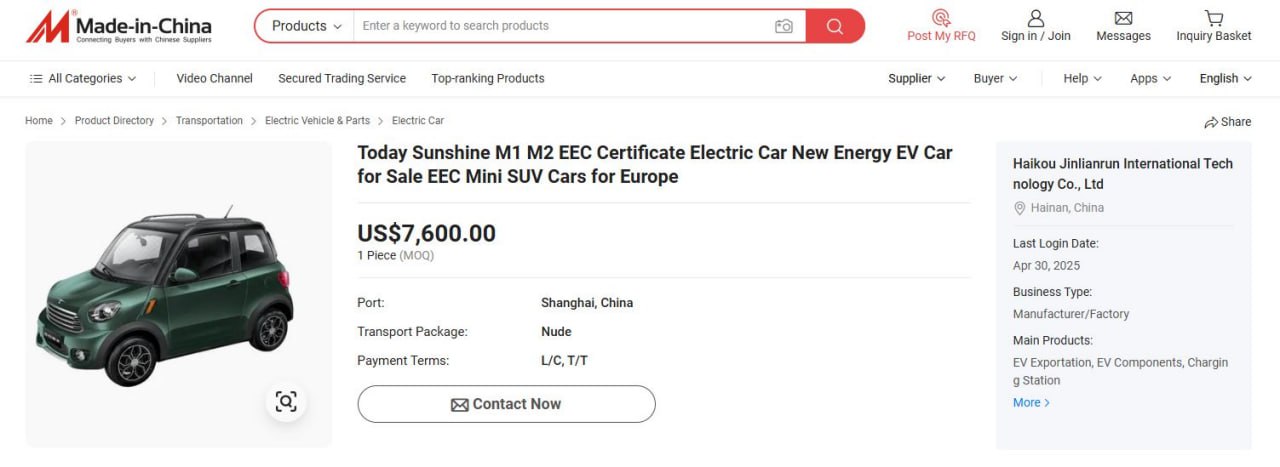Click the keyword search input field
Viewport: 1280px width, 467px height.
tap(560, 26)
